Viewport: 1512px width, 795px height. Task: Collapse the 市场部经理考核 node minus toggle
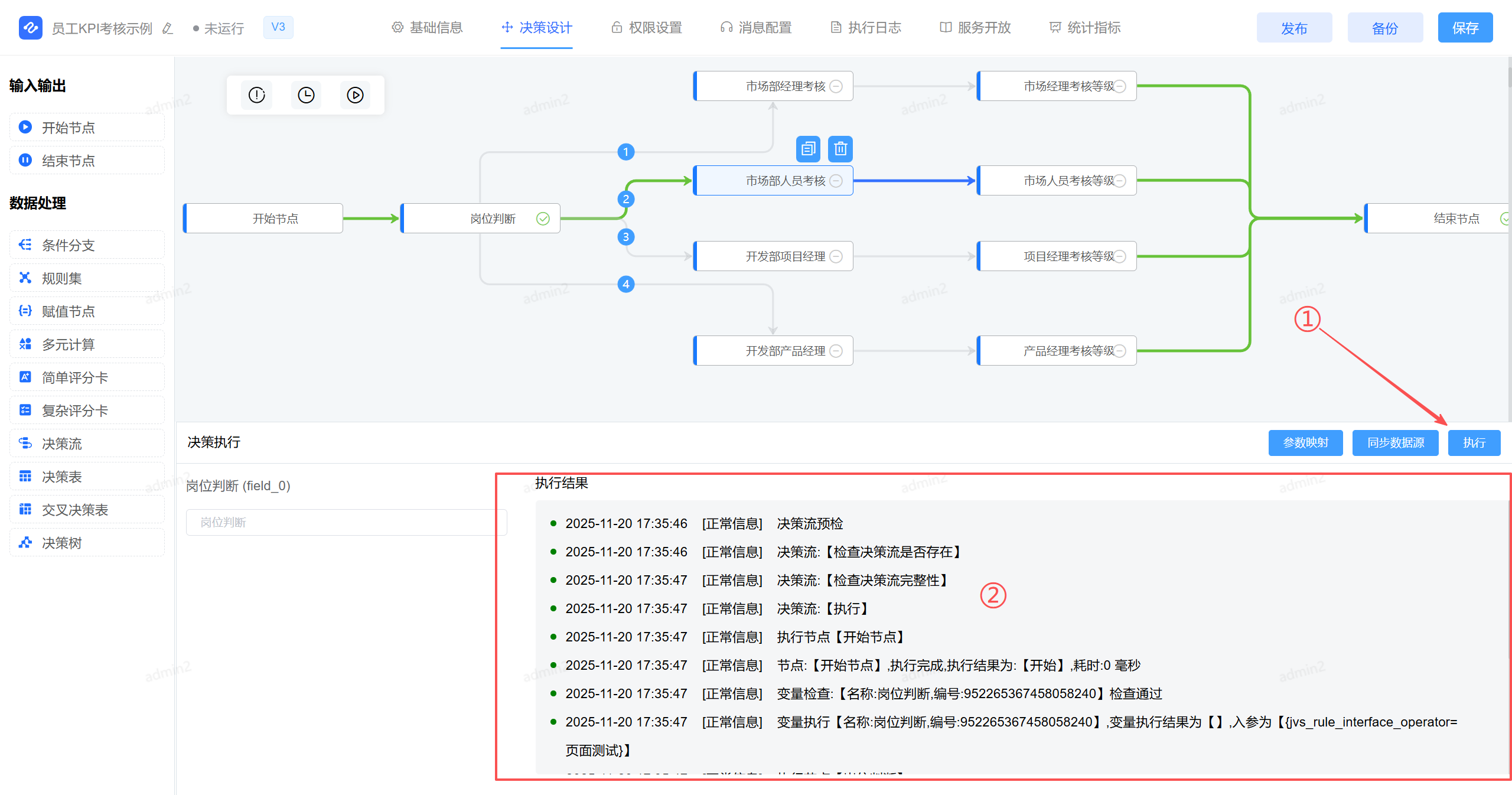(x=836, y=87)
